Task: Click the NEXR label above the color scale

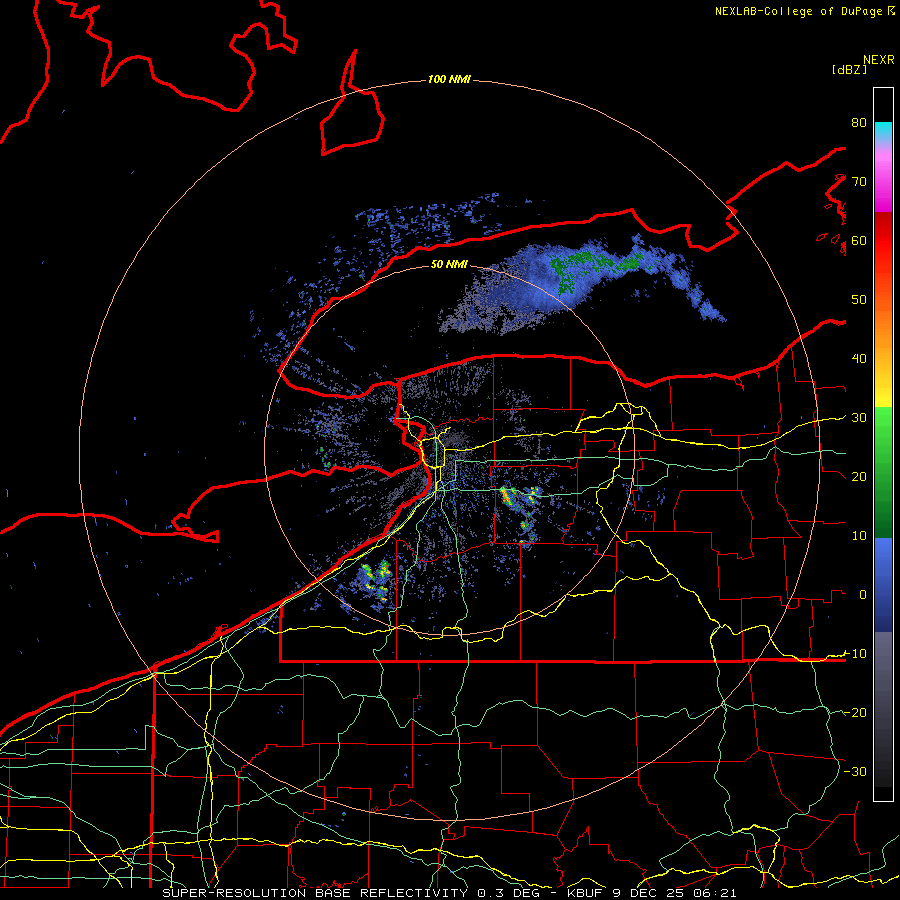Action: click(x=879, y=59)
